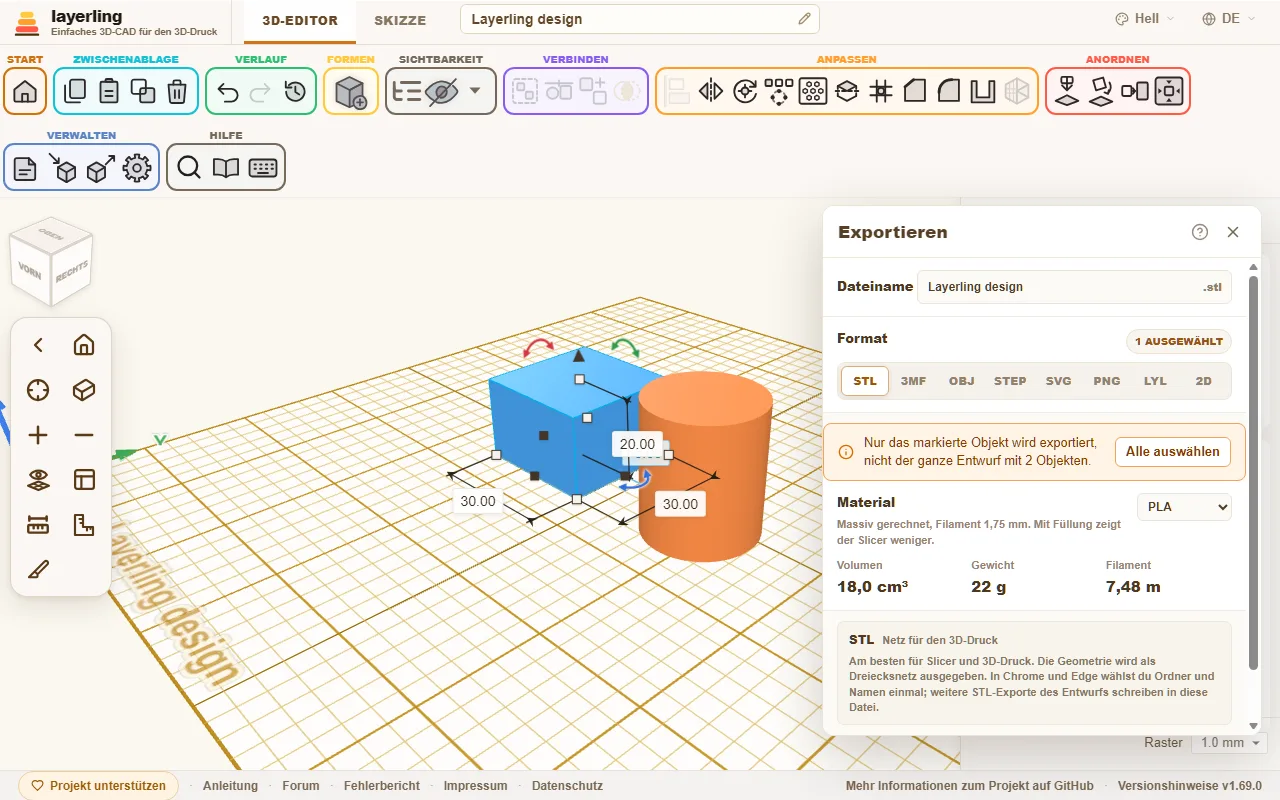1280x800 pixels.
Task: Undo the last action
Action: [x=227, y=92]
